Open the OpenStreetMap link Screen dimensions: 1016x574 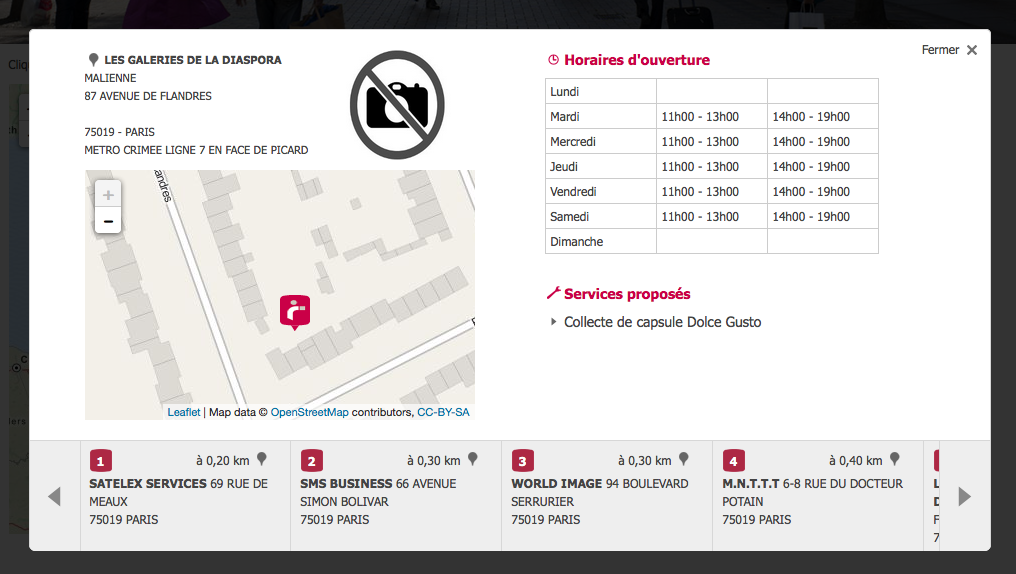click(309, 412)
